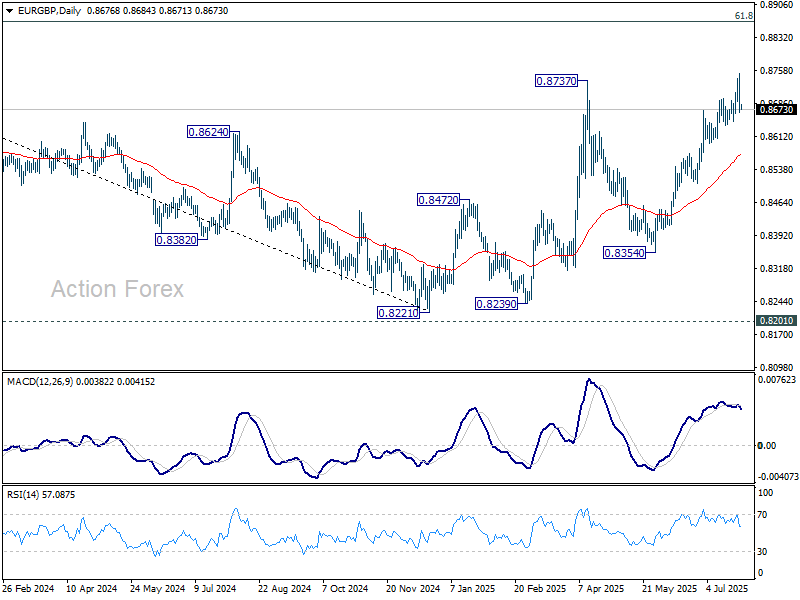
Task: Select the 20 Nov 2024 date marker
Action: coord(412,588)
